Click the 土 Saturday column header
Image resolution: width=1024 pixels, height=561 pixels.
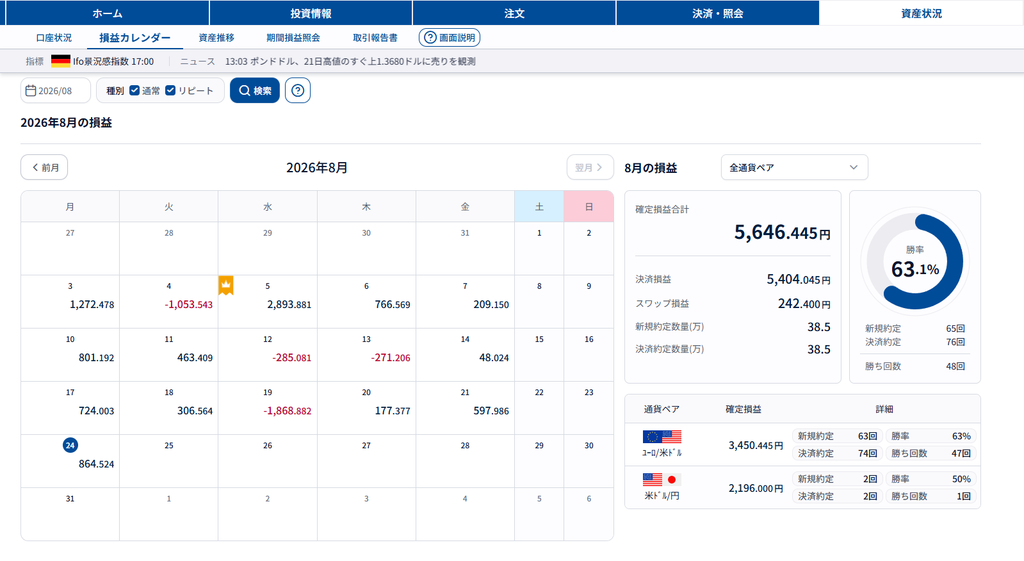pos(539,206)
